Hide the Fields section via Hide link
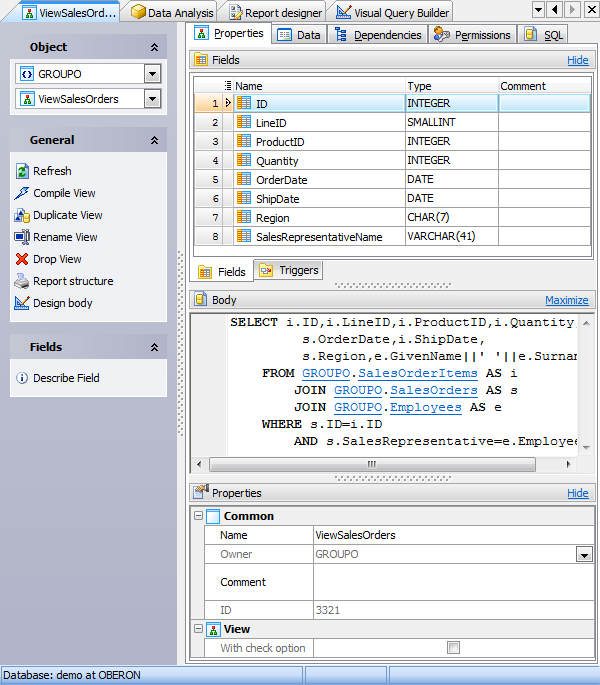This screenshot has height=685, width=600. [578, 60]
